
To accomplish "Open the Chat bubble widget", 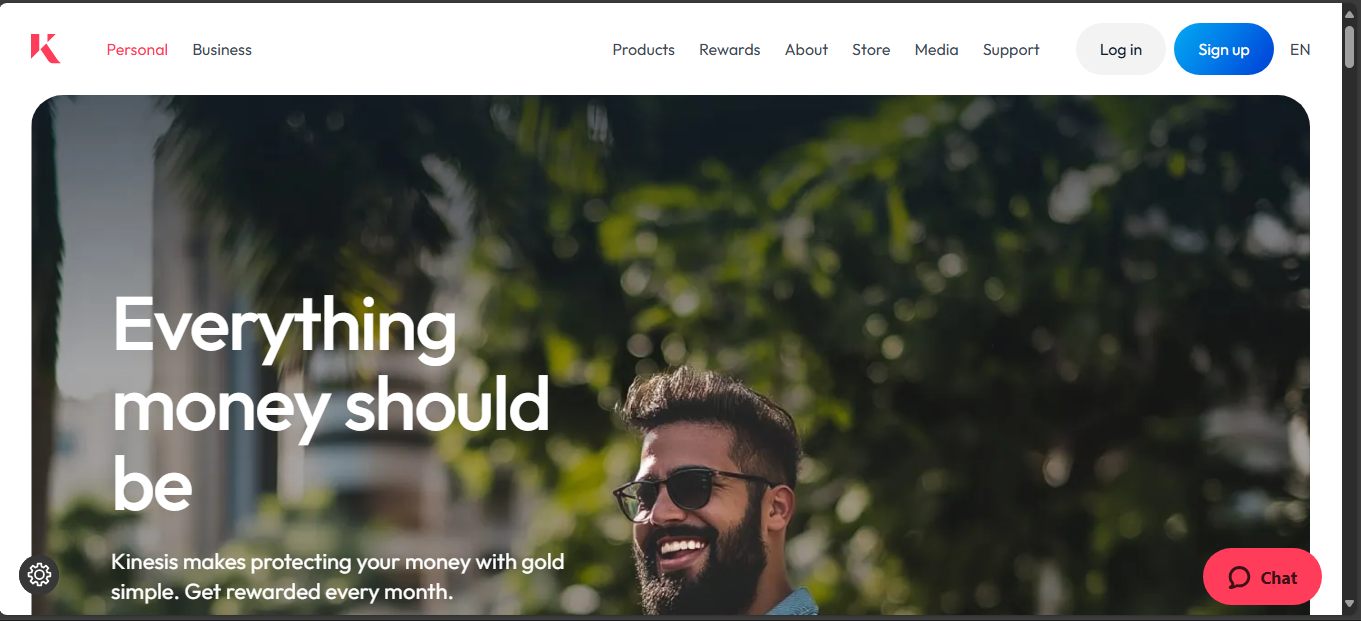I will 1262,577.
